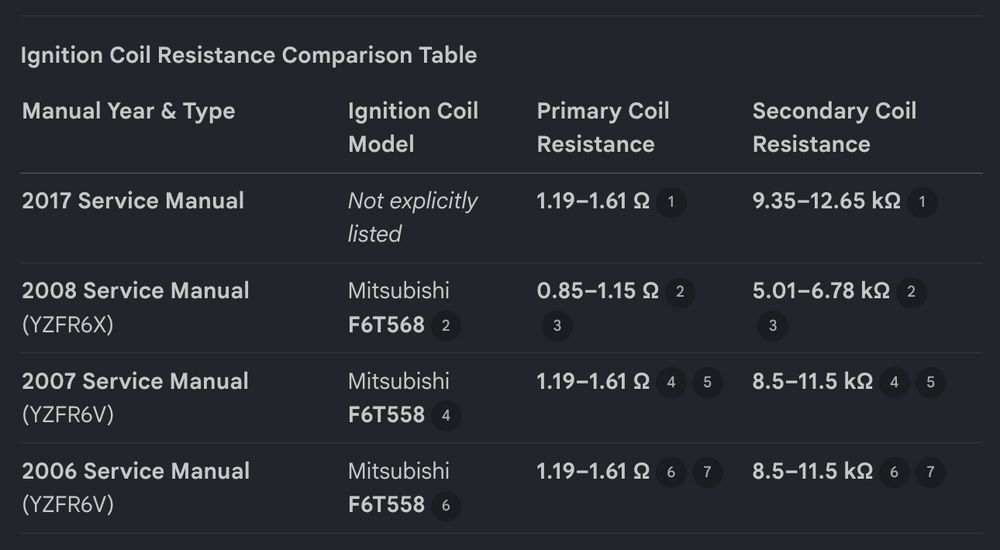Screen dimensions: 1000x550
Task: Click citation 6 beside 2006 row F6T558
Action: tap(446, 506)
